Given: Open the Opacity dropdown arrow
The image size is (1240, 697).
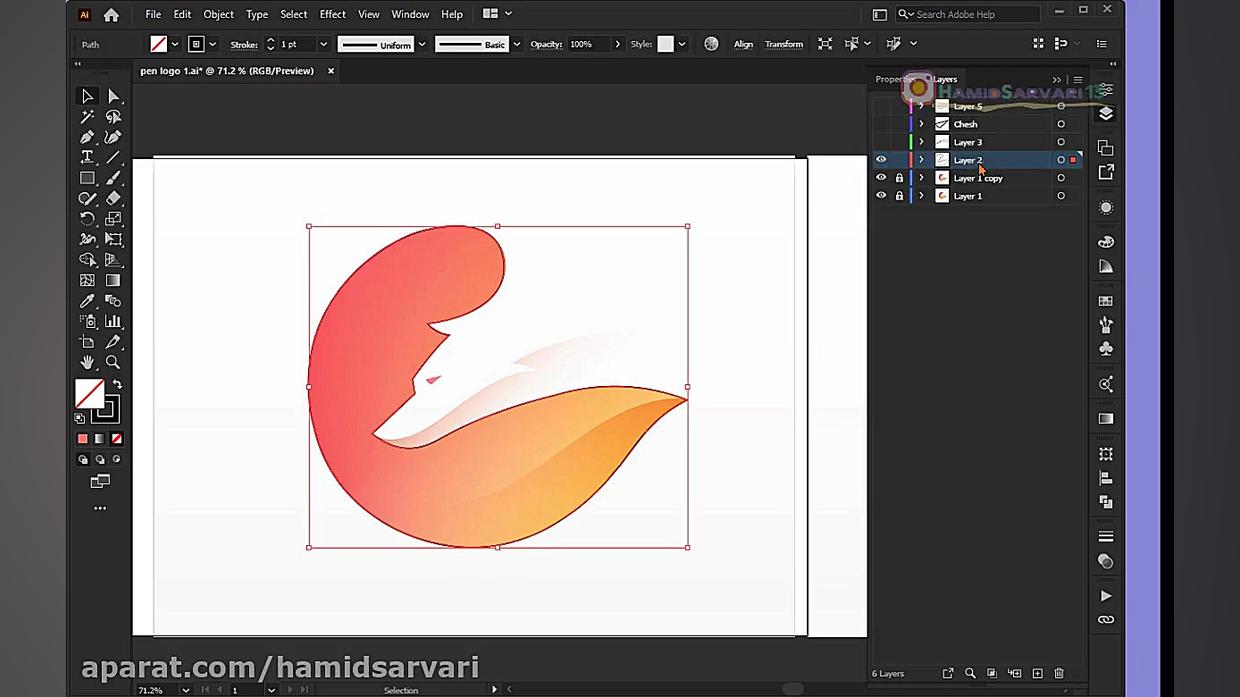Looking at the screenshot, I should pos(617,44).
